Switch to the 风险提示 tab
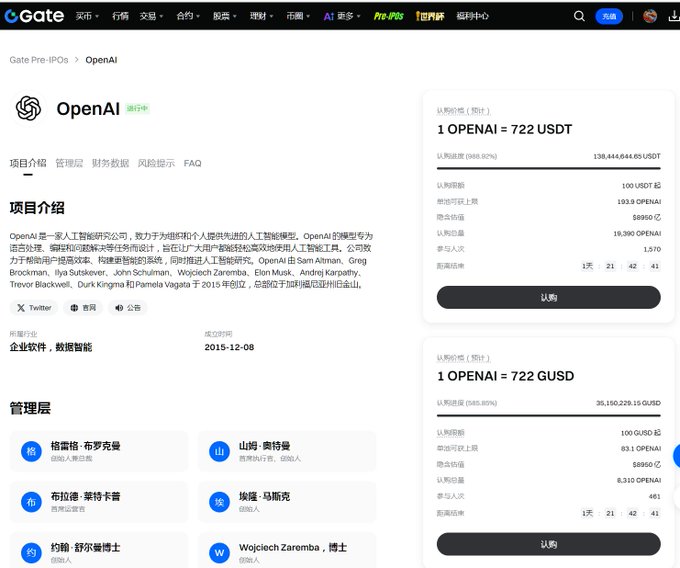The height and width of the screenshot is (568, 680). point(156,163)
